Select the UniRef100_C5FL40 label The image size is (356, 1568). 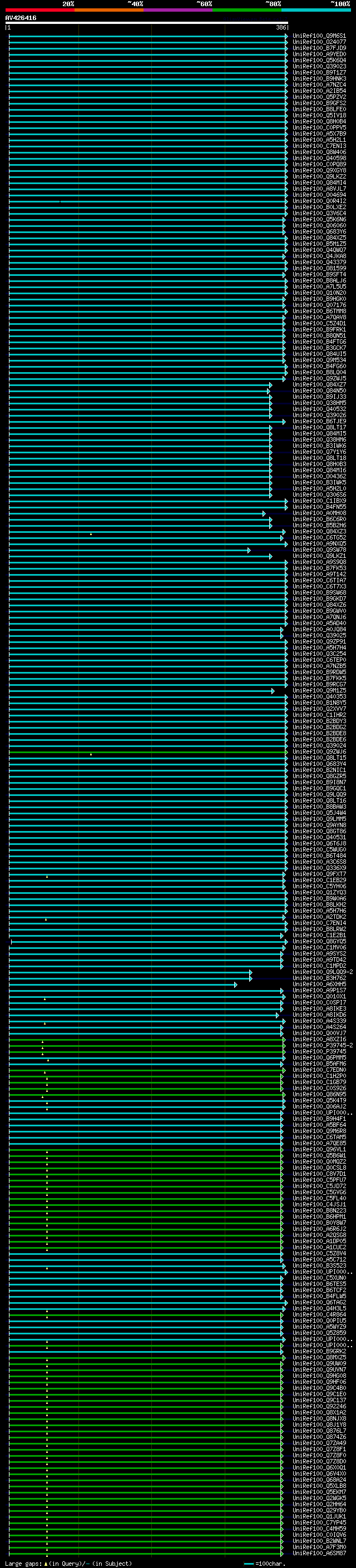coord(319,1199)
